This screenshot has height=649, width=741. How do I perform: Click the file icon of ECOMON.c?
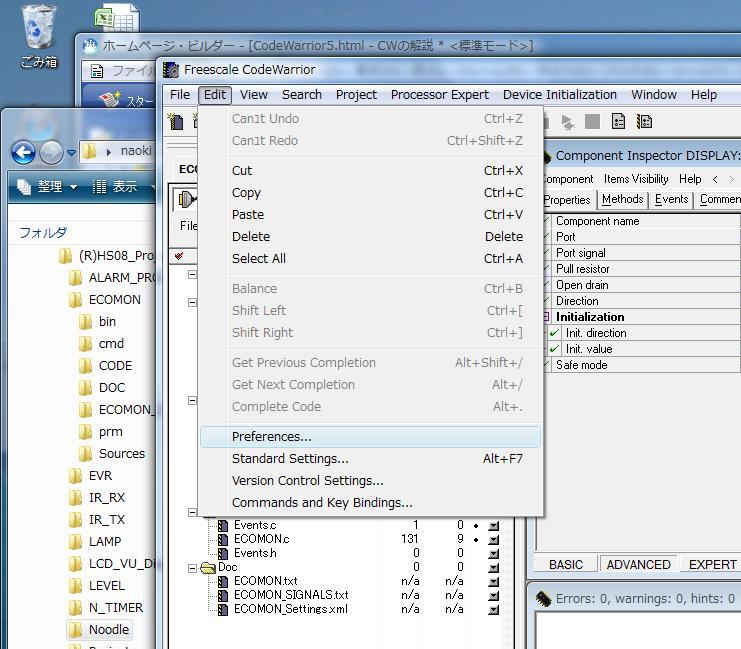tap(223, 539)
